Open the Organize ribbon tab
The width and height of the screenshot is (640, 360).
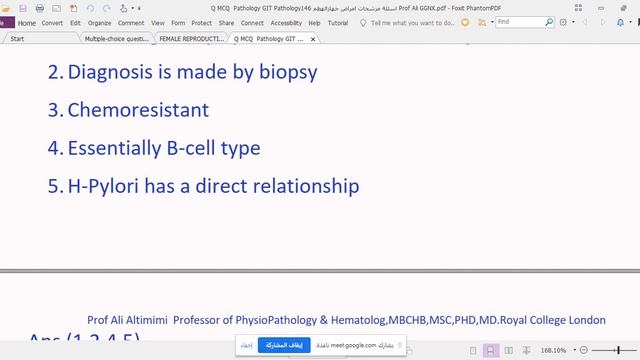coord(99,23)
